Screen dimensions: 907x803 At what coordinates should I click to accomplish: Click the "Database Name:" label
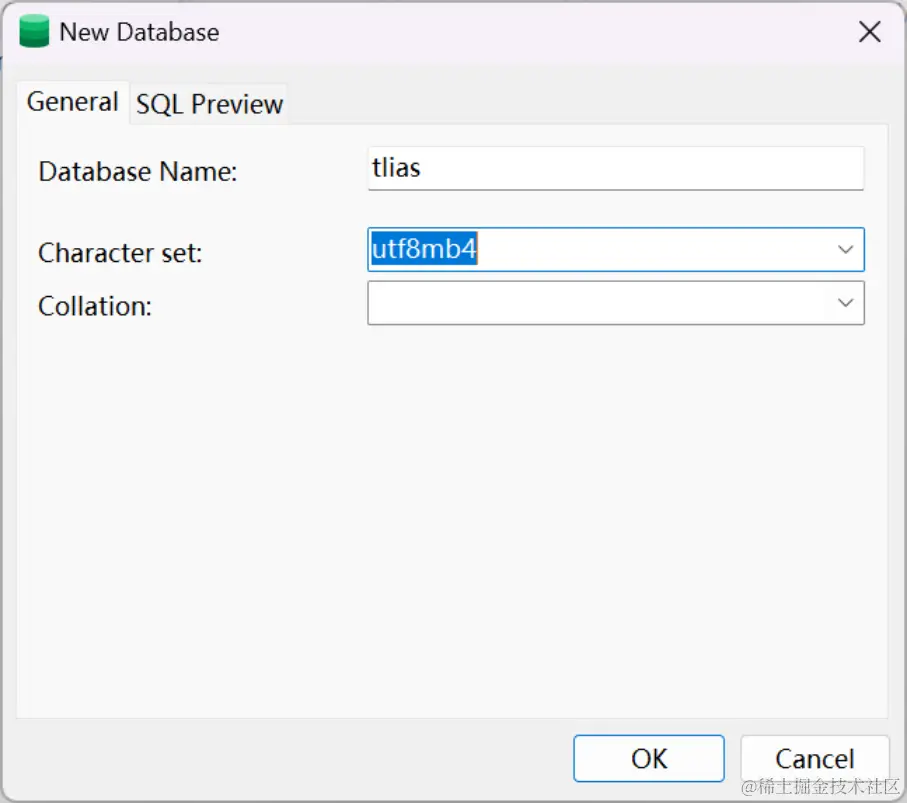[x=138, y=172]
